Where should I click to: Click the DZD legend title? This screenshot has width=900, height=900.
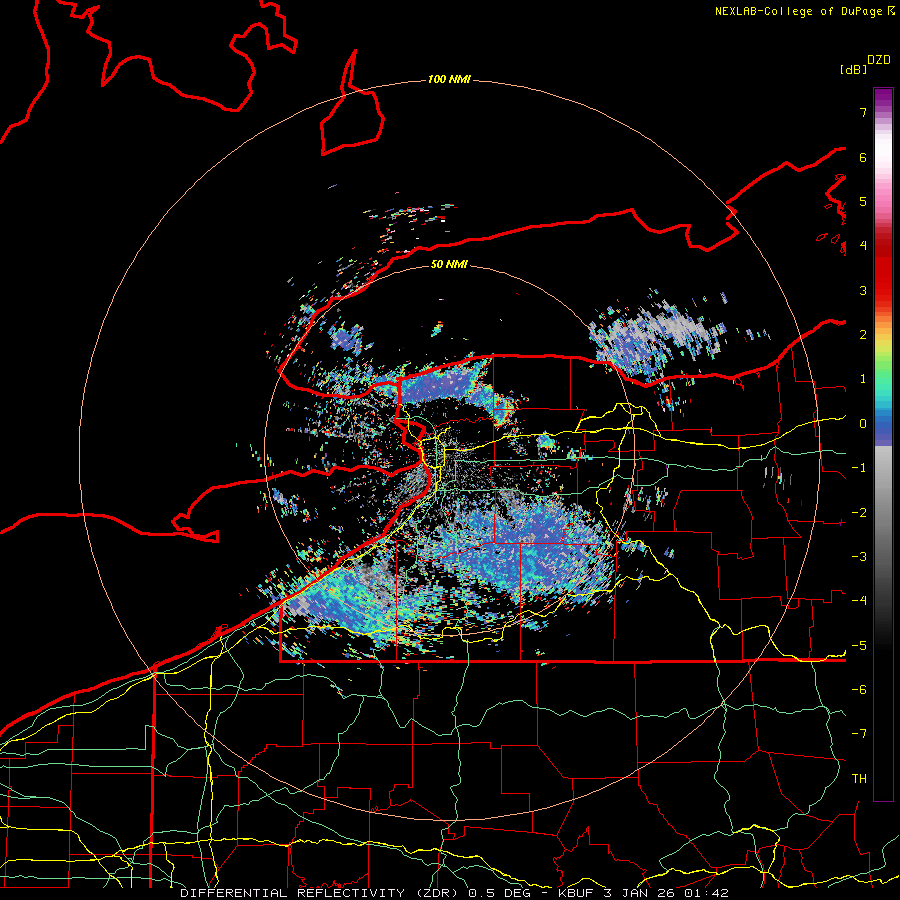click(879, 60)
